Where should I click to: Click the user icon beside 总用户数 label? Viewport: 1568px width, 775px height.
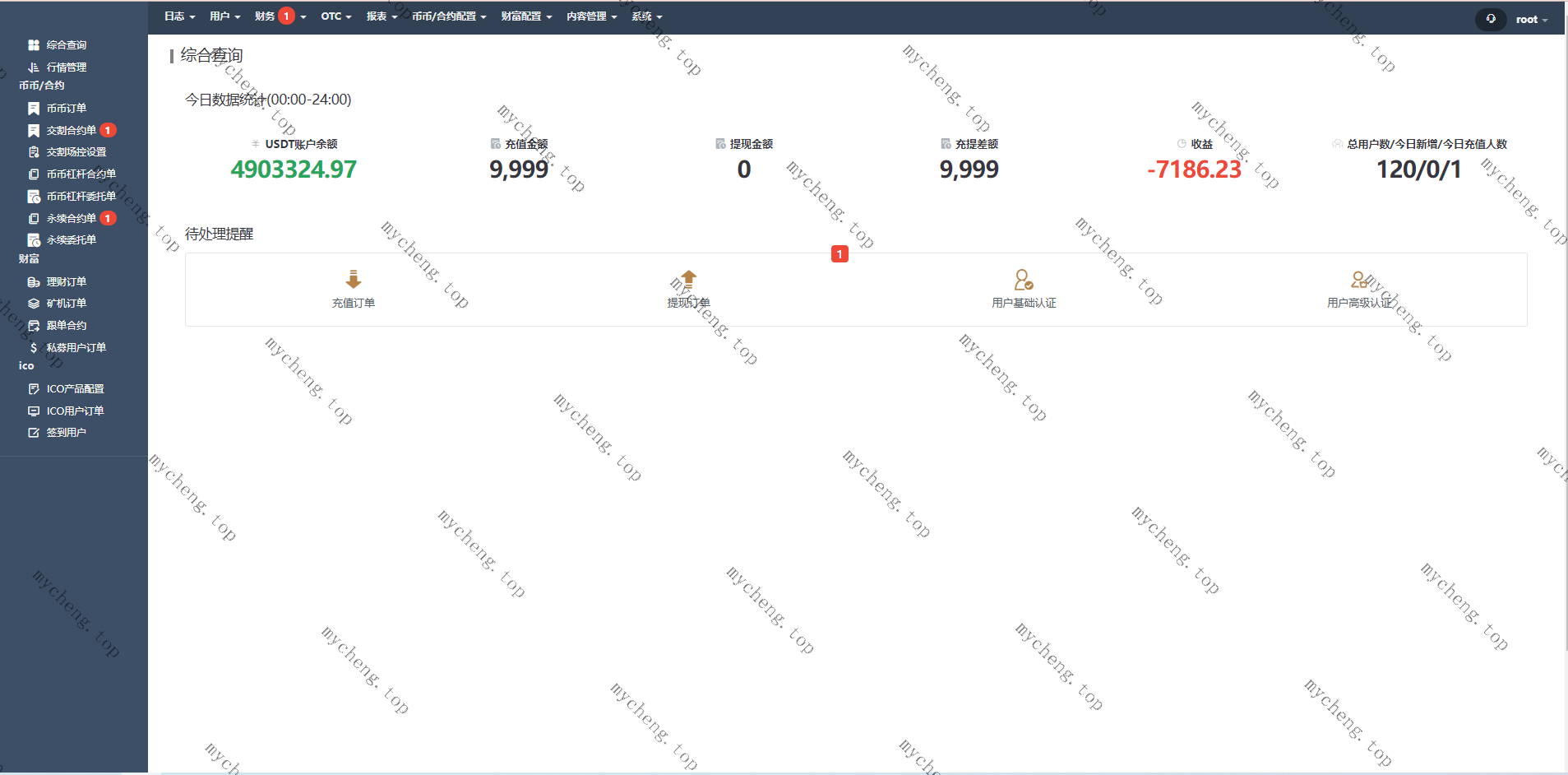[1338, 144]
